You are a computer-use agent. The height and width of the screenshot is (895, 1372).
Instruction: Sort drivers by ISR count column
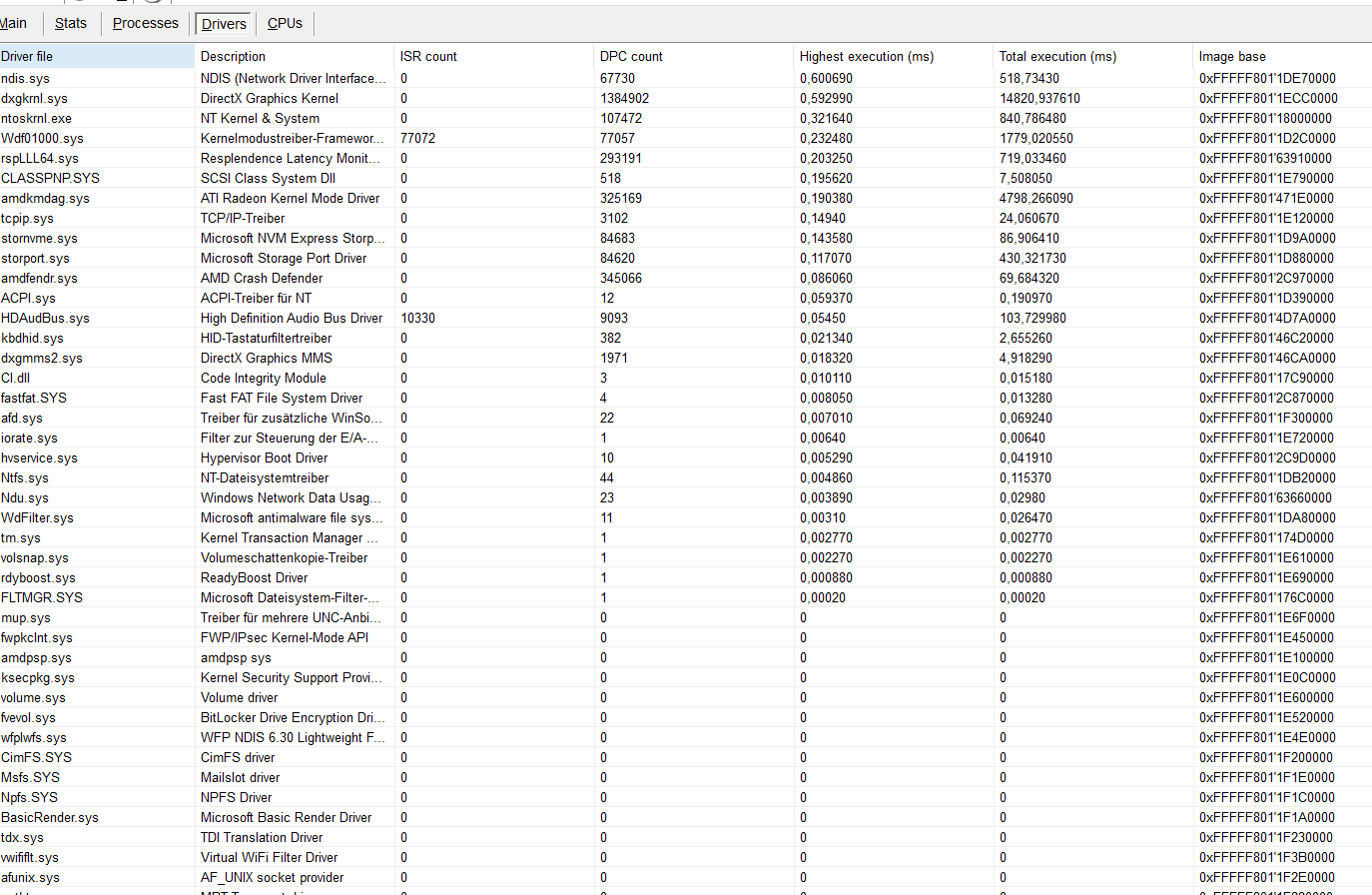click(427, 56)
